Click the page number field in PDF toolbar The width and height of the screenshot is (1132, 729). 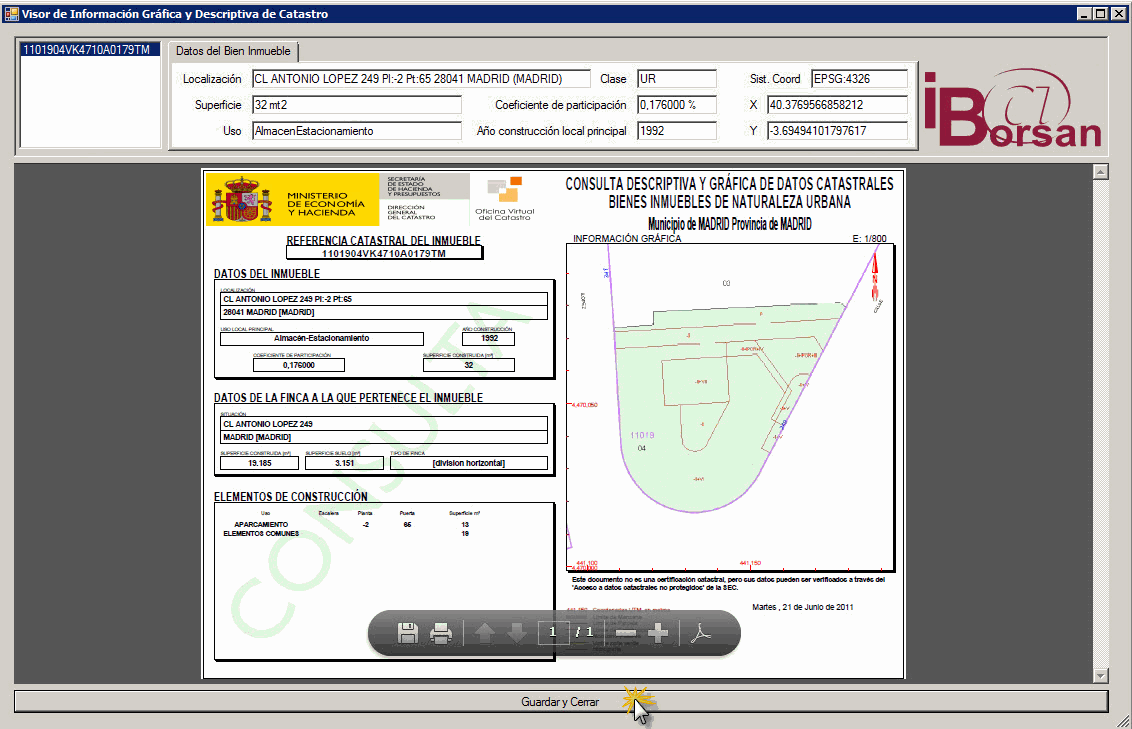pyautogui.click(x=552, y=632)
